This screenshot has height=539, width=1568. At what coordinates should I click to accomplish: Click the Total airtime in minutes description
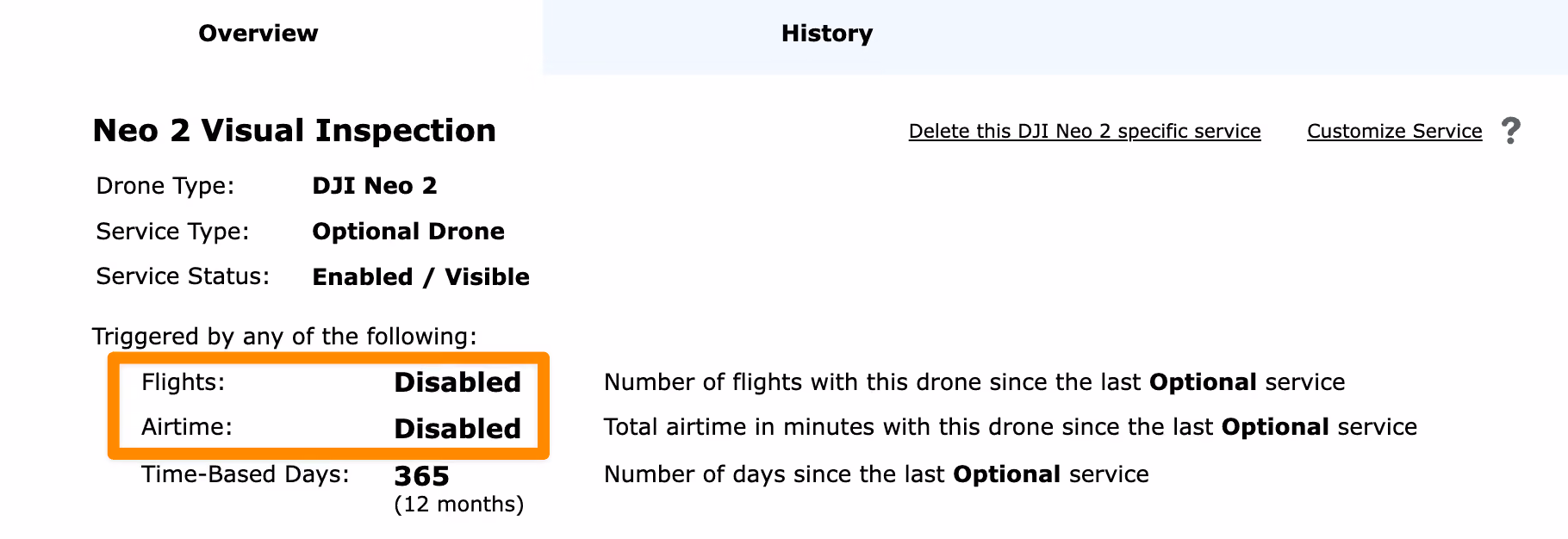tap(1011, 428)
